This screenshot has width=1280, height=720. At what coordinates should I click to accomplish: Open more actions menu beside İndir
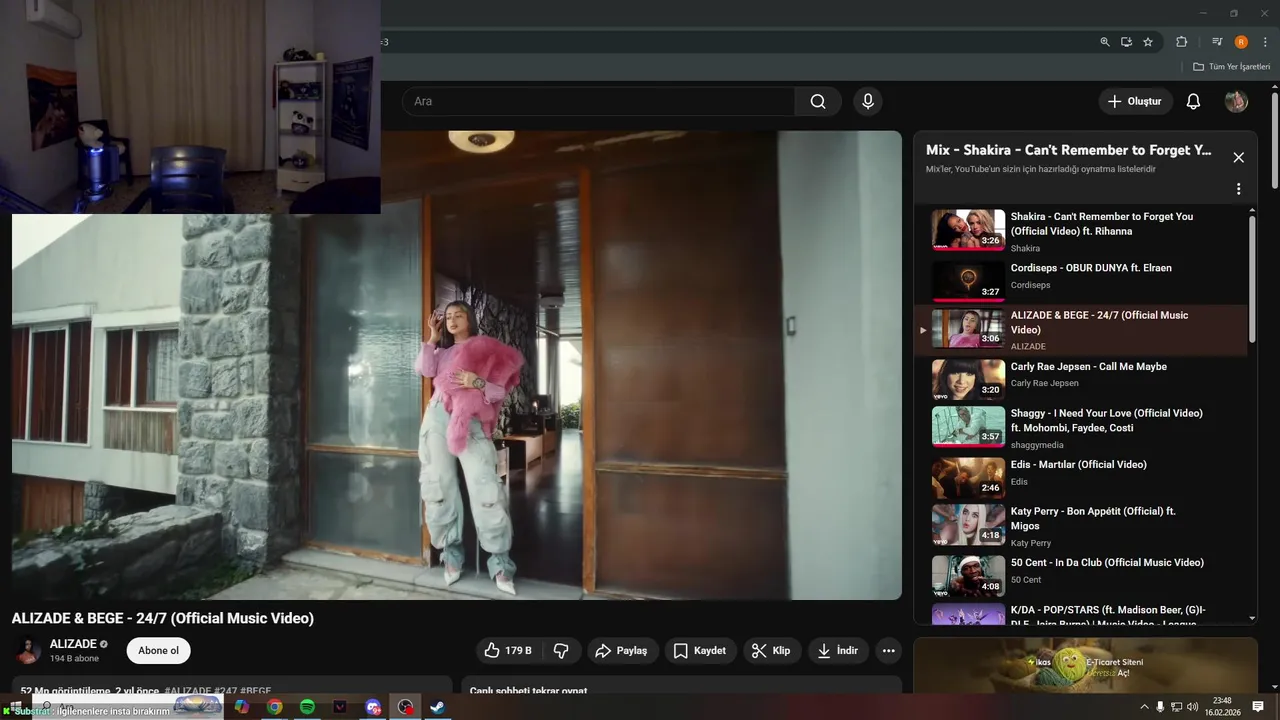(888, 651)
